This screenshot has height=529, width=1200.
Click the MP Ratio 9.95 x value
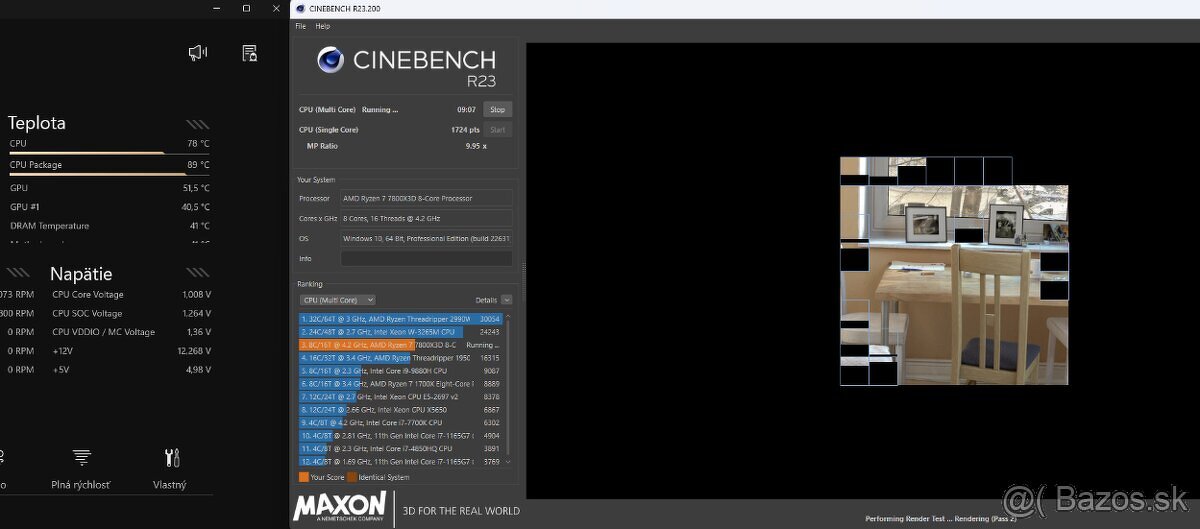click(x=475, y=146)
